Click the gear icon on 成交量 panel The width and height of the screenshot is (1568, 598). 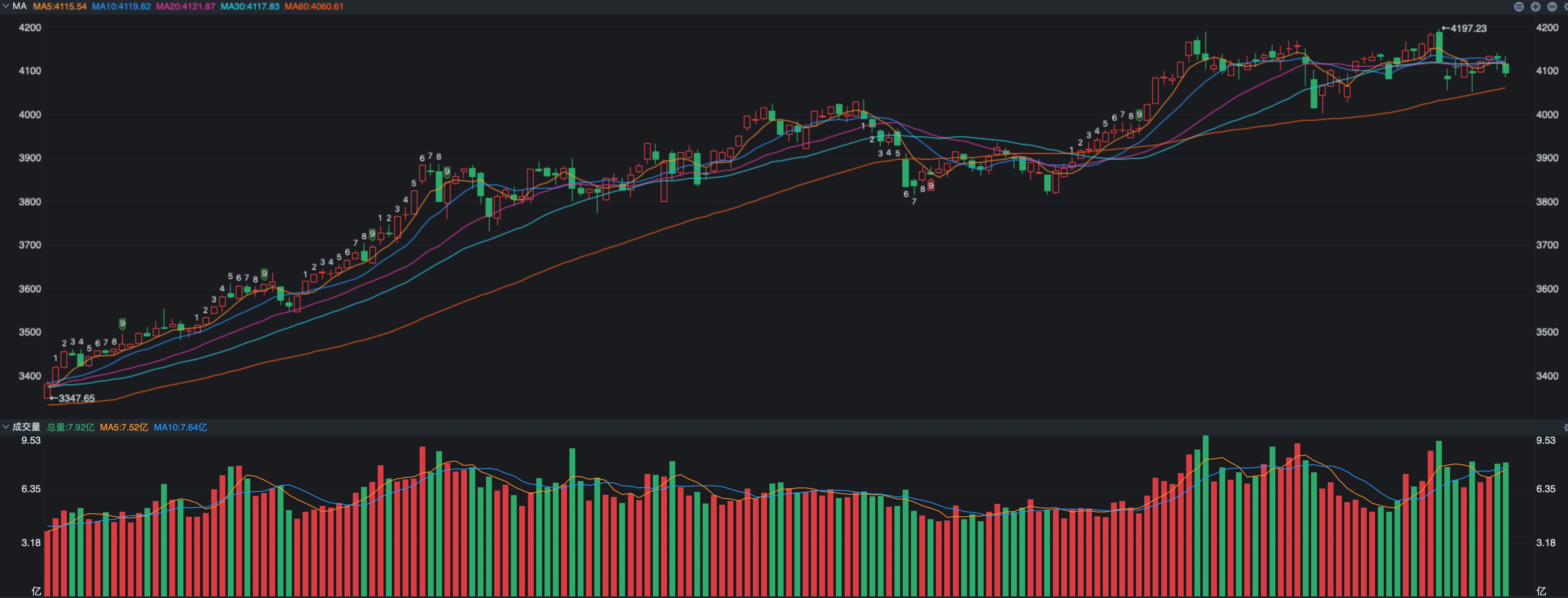(1566, 427)
